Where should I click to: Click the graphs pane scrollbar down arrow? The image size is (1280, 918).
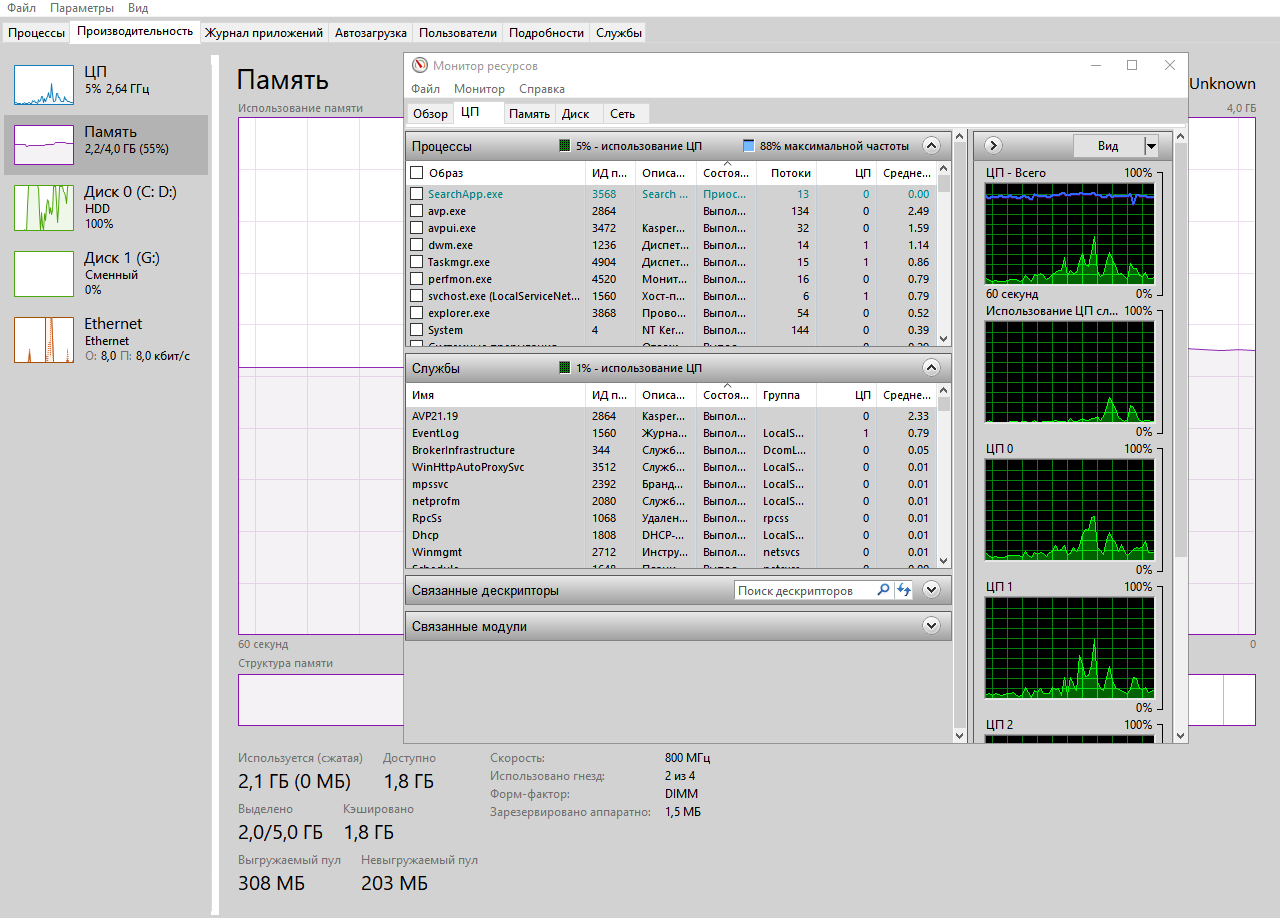pos(1180,735)
